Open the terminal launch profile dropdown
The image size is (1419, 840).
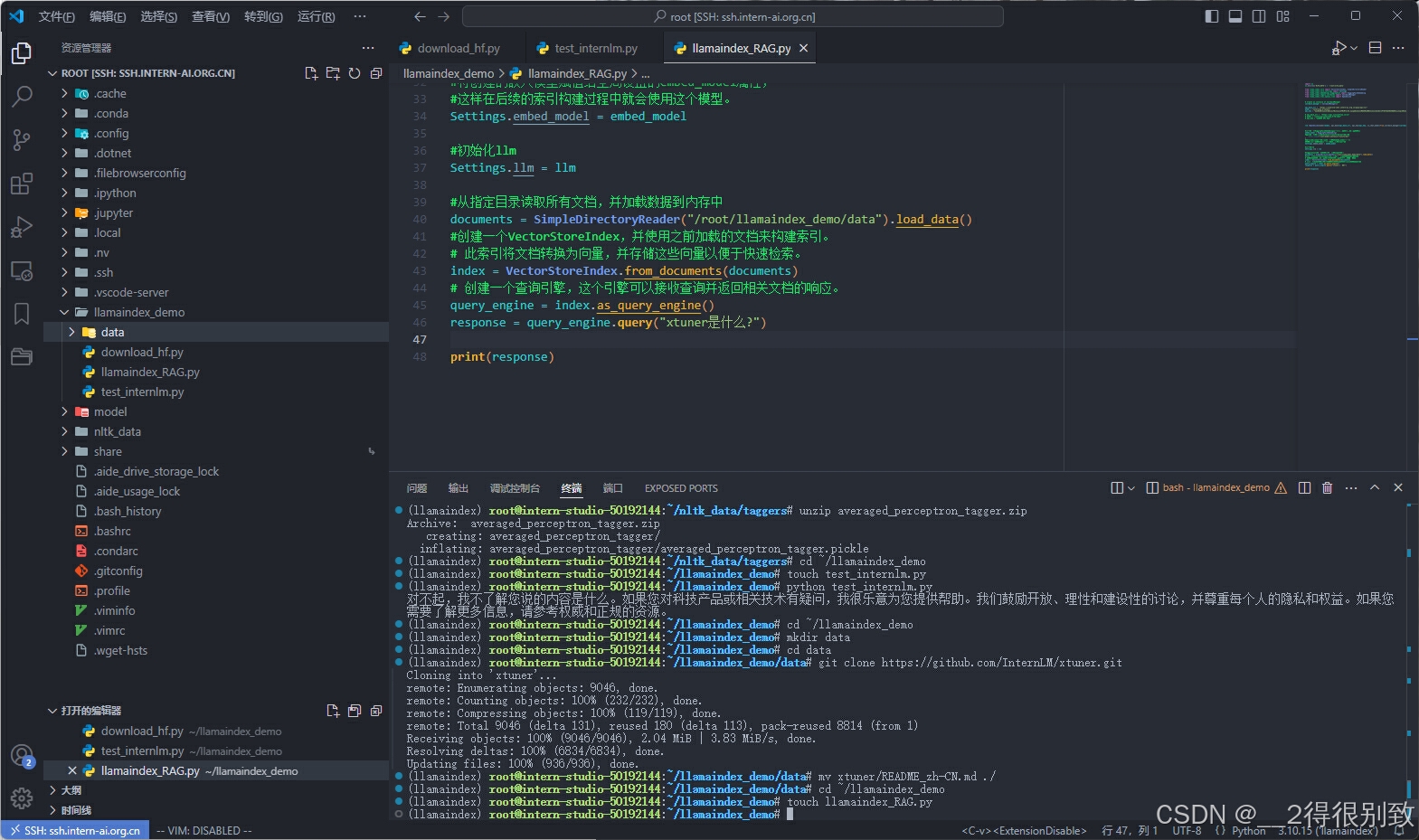click(1131, 487)
